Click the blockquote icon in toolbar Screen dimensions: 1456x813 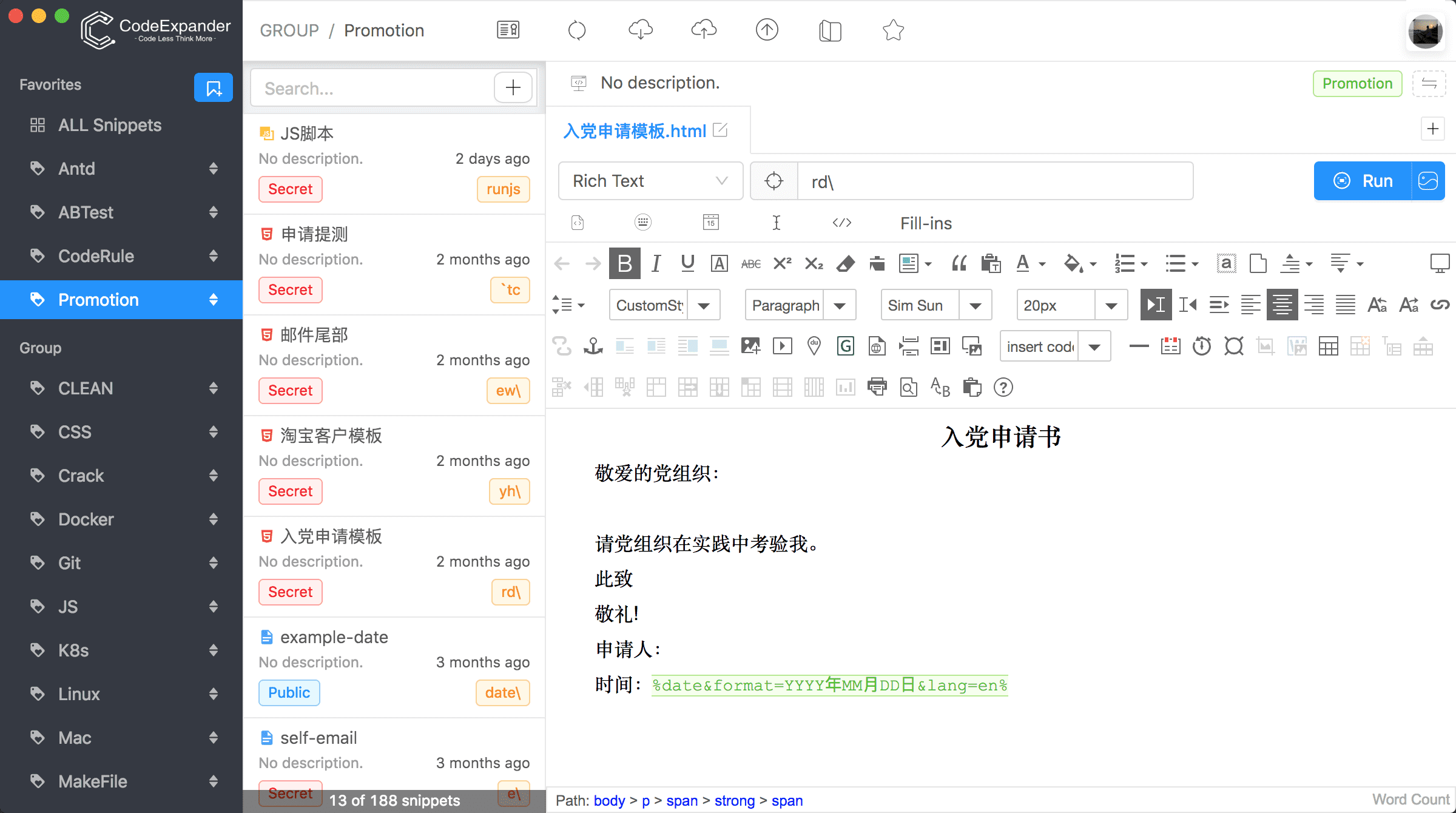(x=959, y=263)
